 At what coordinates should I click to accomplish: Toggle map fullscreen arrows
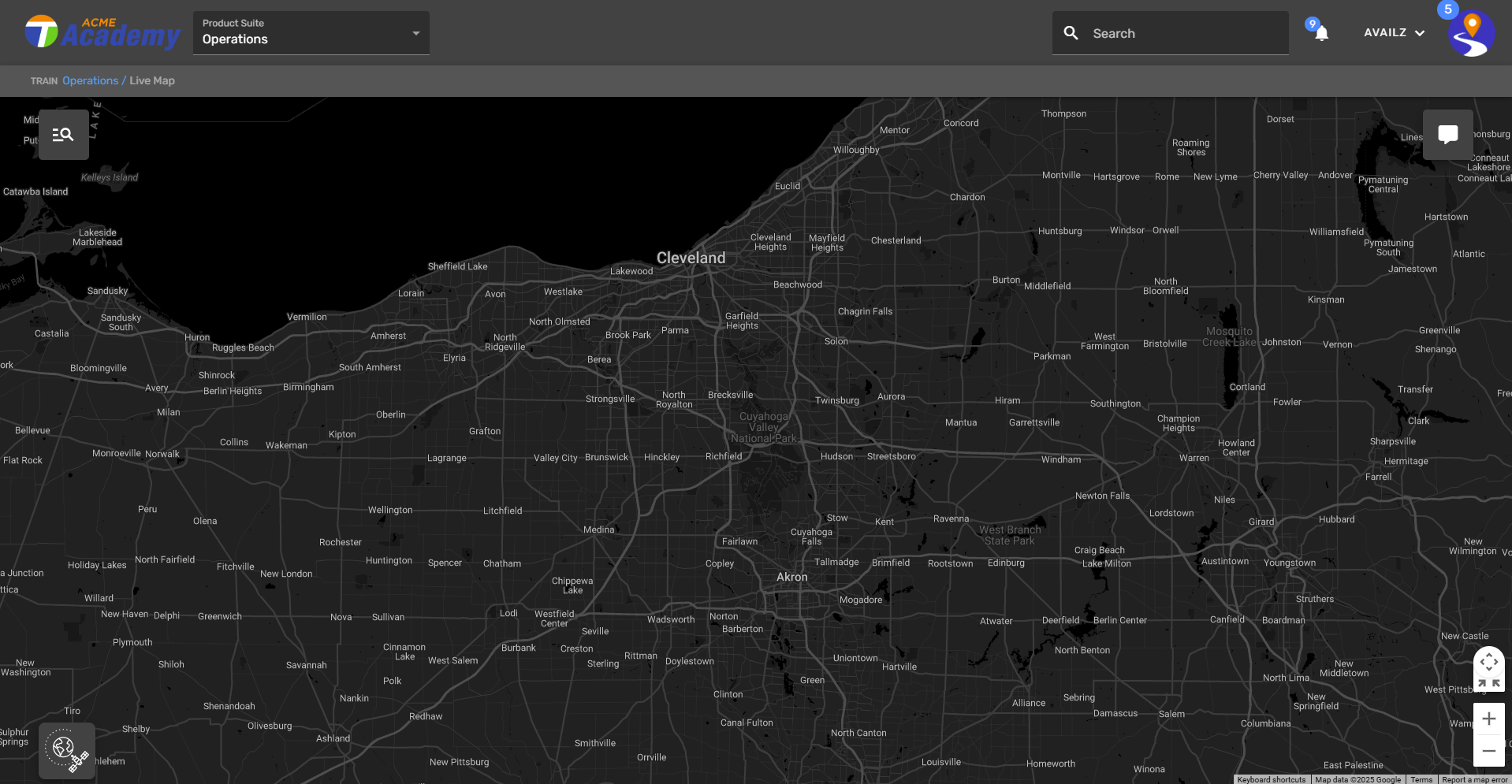(x=1488, y=683)
